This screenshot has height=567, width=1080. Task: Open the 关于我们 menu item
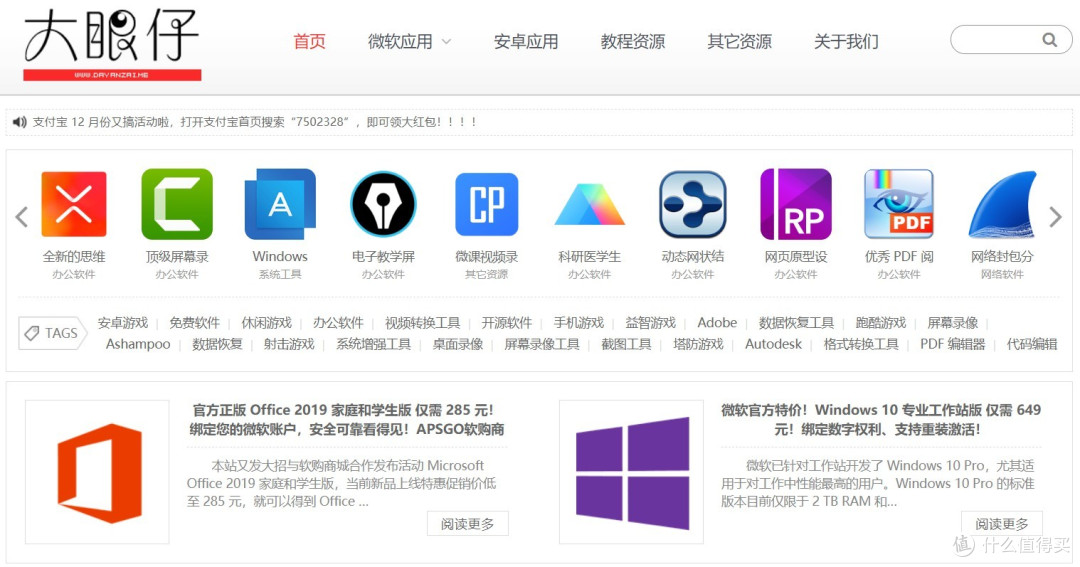coord(847,41)
